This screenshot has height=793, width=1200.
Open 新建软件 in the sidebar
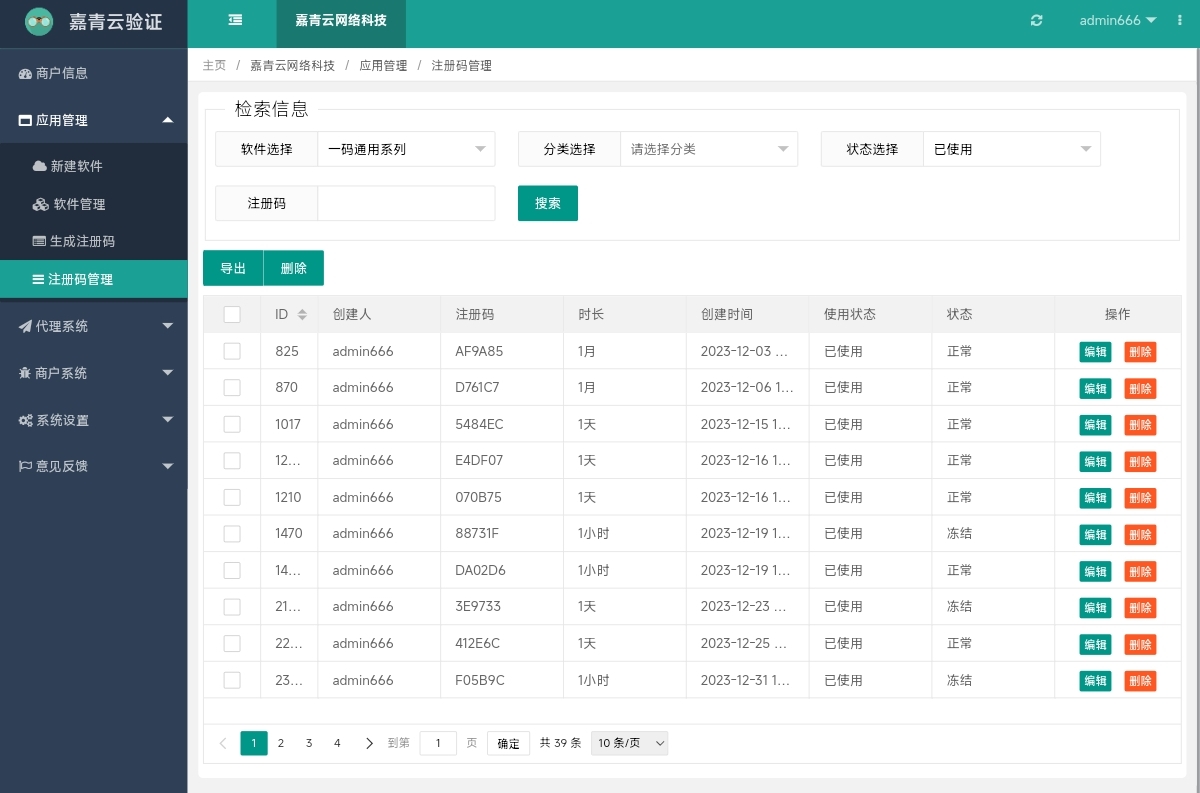click(76, 166)
